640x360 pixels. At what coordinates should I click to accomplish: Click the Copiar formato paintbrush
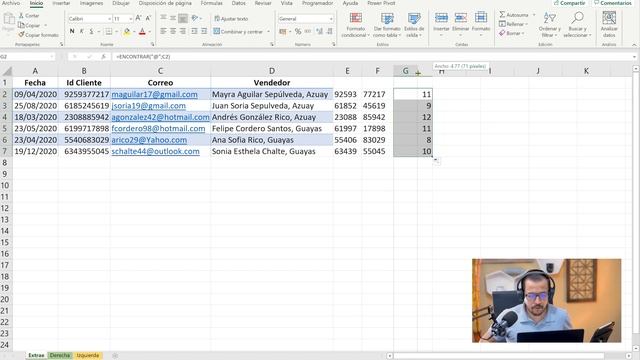(21, 35)
